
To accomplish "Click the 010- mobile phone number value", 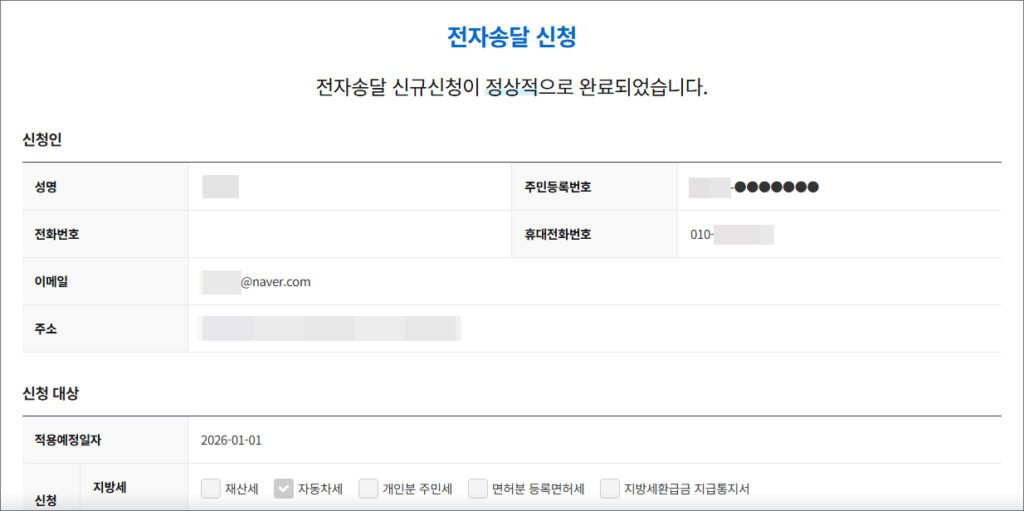I will [731, 235].
